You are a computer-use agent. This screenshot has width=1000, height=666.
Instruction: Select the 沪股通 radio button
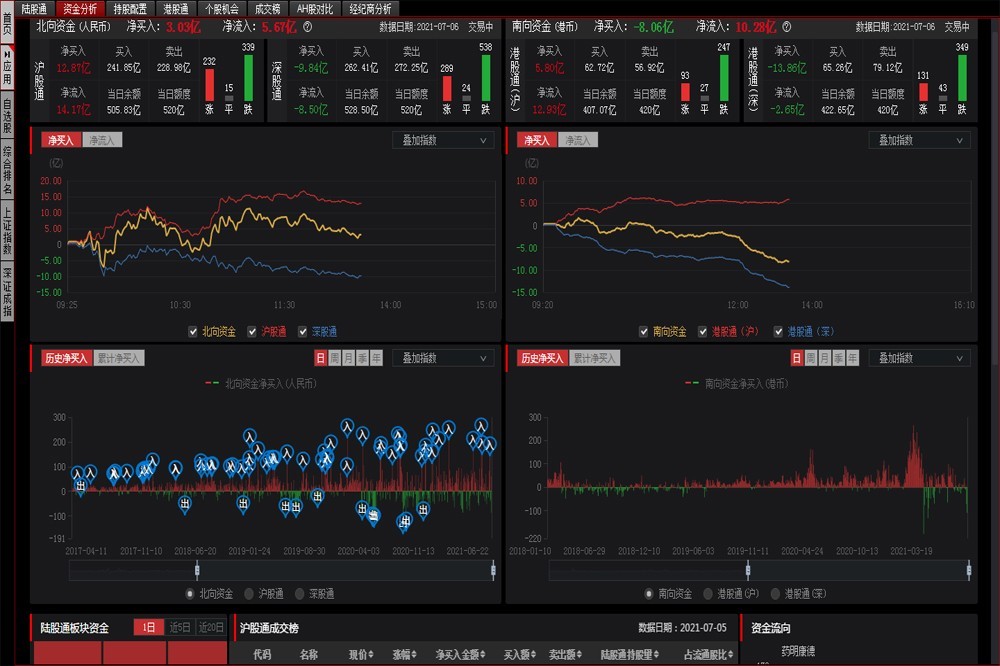[x=249, y=594]
